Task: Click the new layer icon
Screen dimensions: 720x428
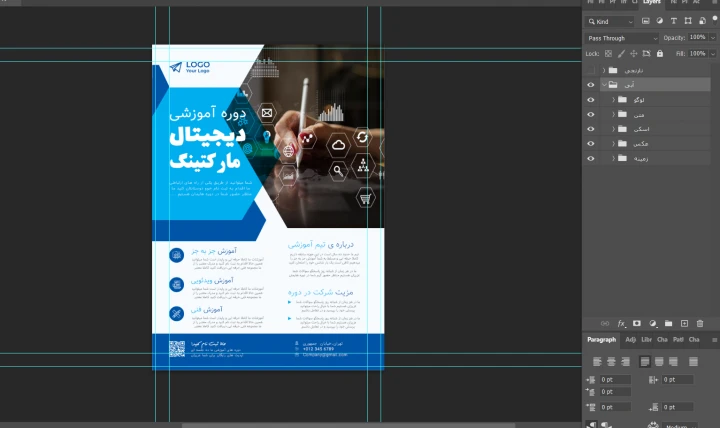Action: [684, 323]
